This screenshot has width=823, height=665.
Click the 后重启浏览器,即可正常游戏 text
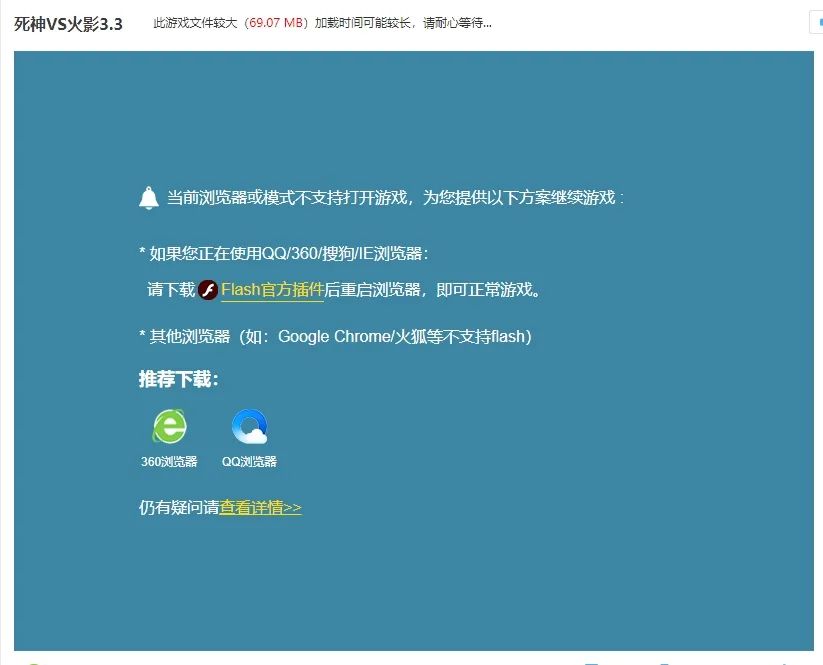pos(433,290)
